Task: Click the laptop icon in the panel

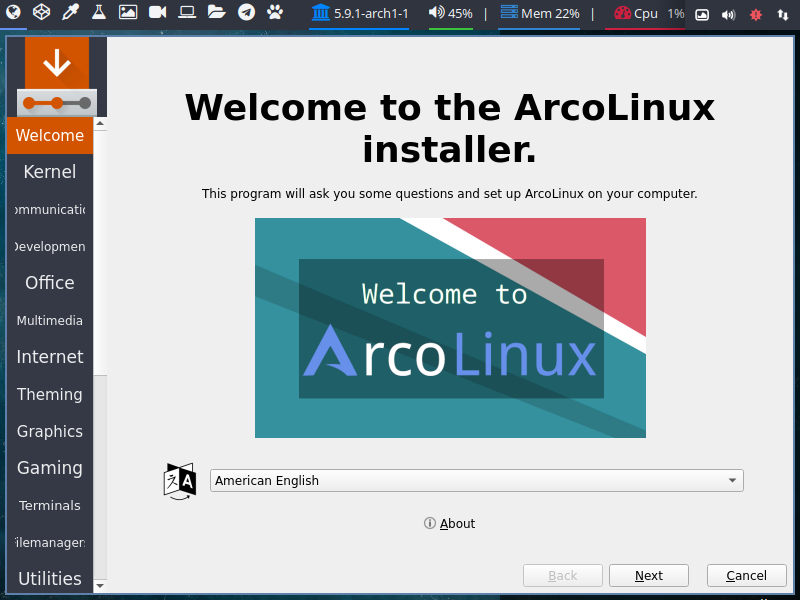Action: pyautogui.click(x=187, y=12)
